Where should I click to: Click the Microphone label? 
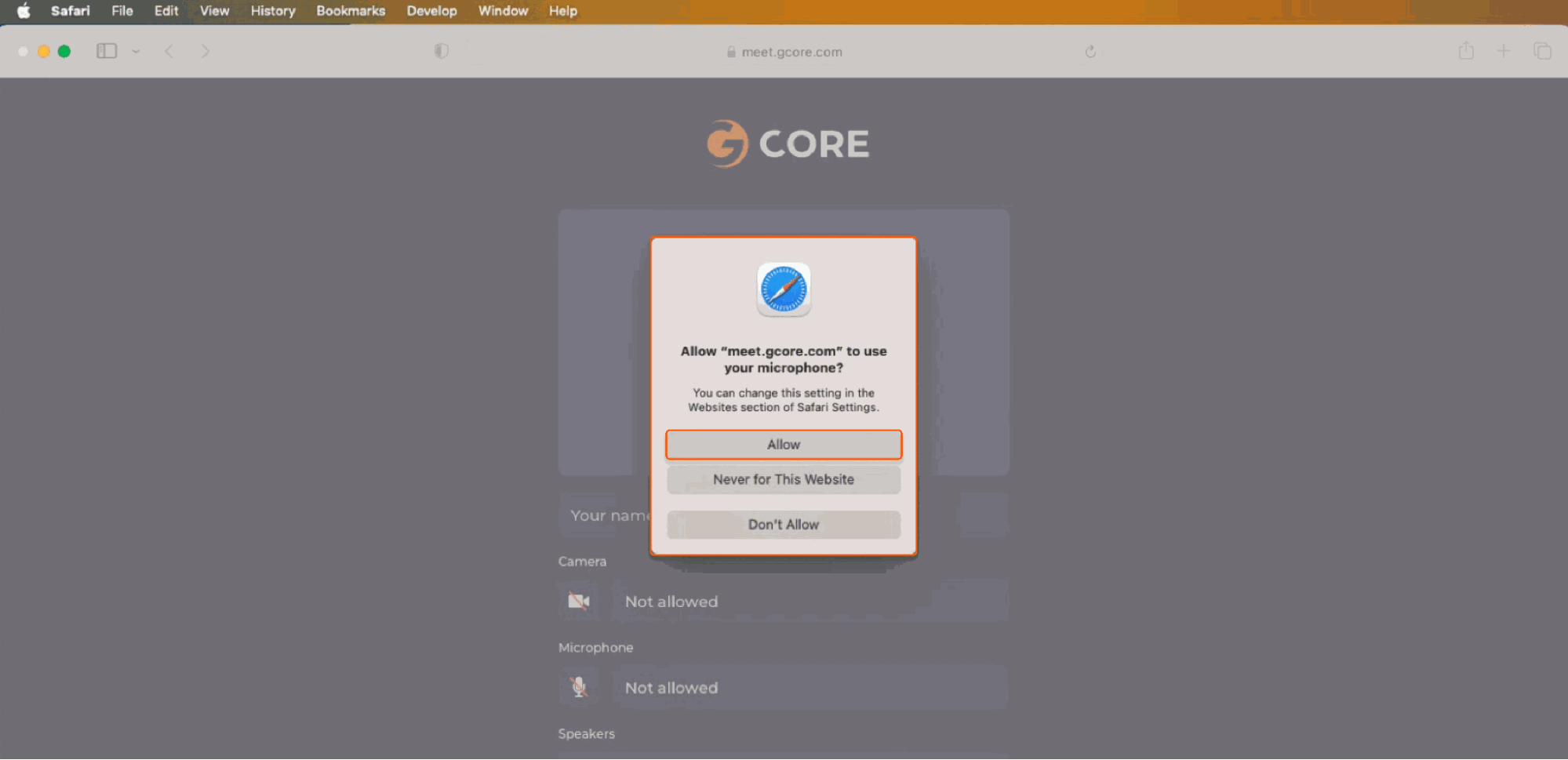point(595,648)
